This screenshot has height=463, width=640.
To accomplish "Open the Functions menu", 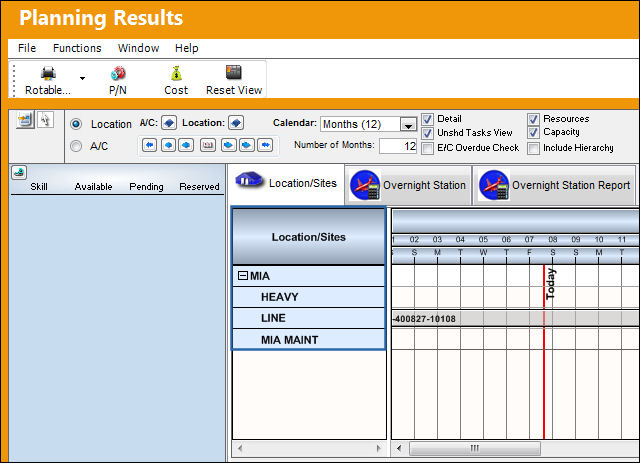I will pos(77,48).
